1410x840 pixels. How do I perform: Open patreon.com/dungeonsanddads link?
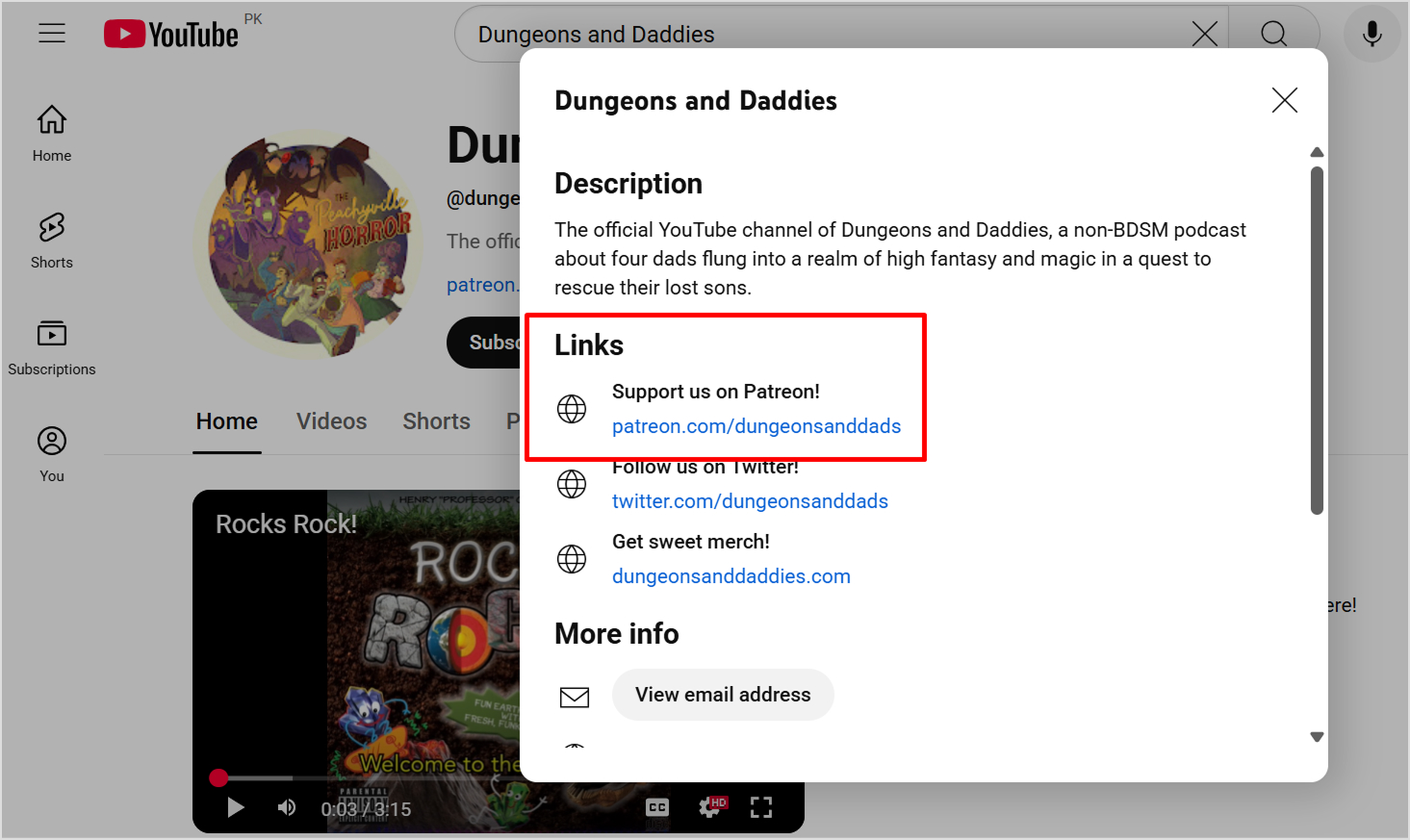[x=756, y=426]
